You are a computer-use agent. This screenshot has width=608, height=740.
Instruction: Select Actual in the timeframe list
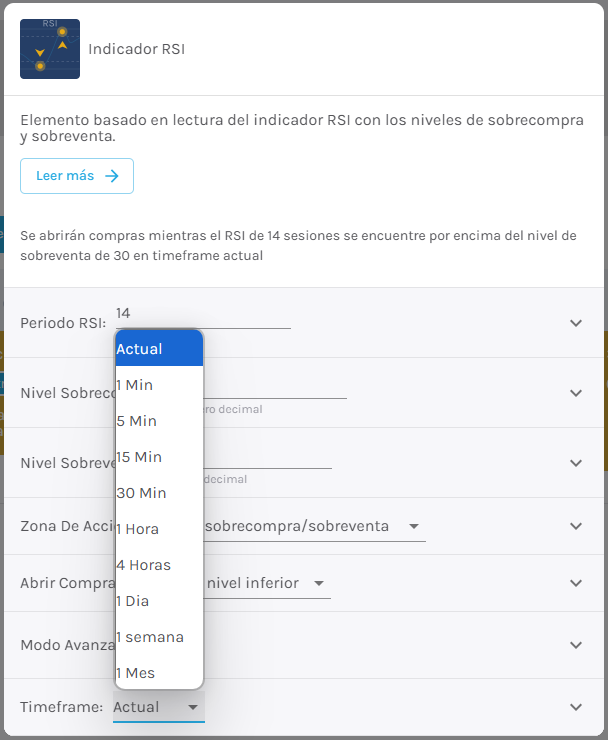tap(159, 348)
